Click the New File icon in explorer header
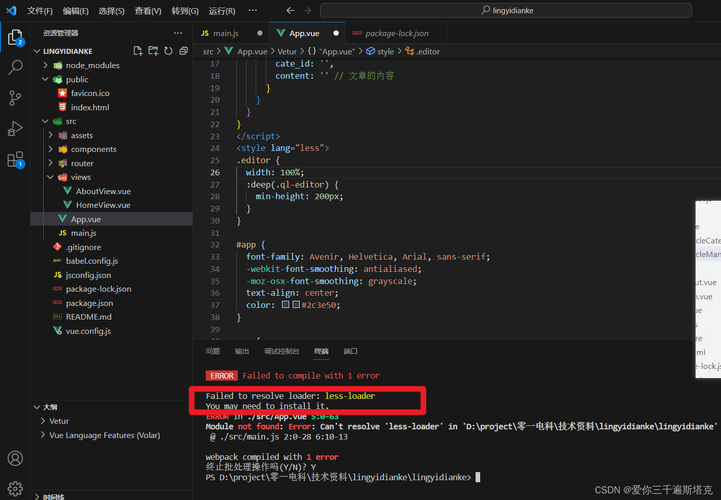This screenshot has height=500, width=721. coord(138,51)
